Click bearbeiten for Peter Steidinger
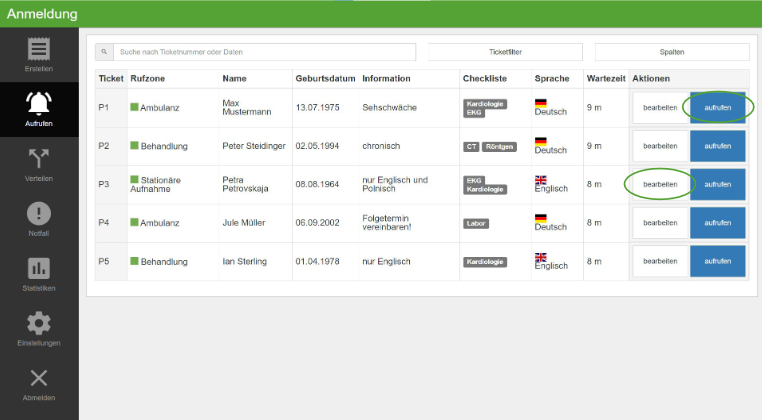 pos(660,146)
